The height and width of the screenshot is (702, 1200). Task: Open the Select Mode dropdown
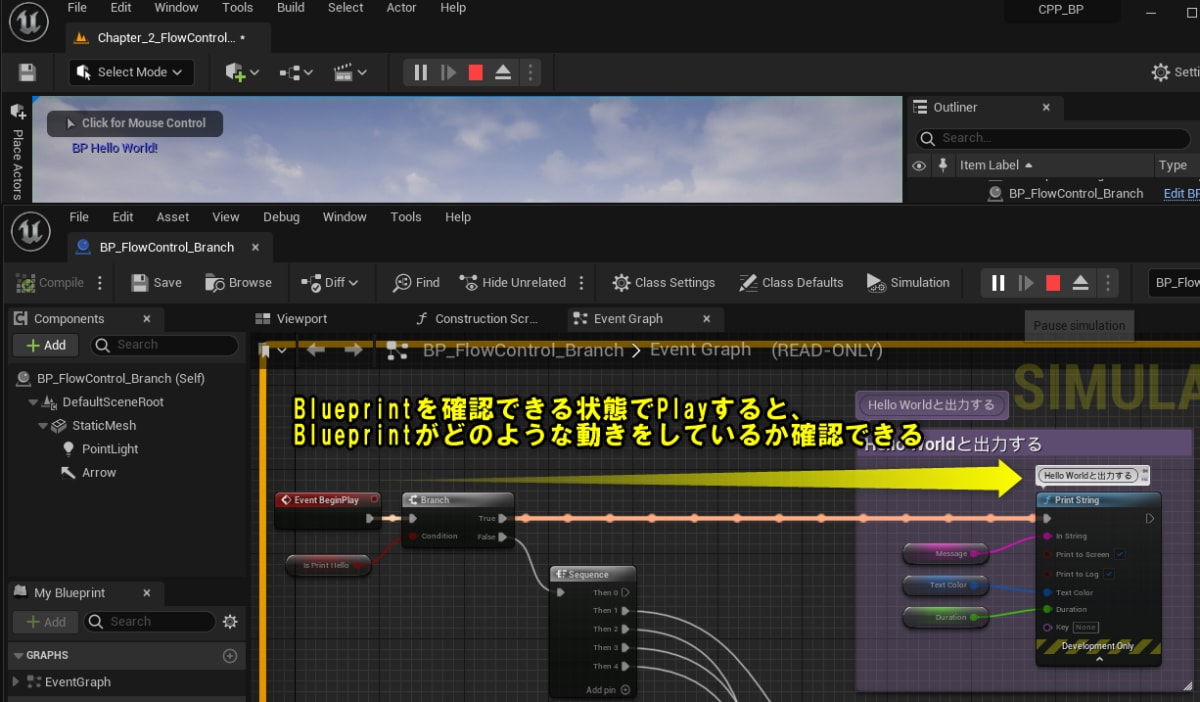(x=131, y=72)
